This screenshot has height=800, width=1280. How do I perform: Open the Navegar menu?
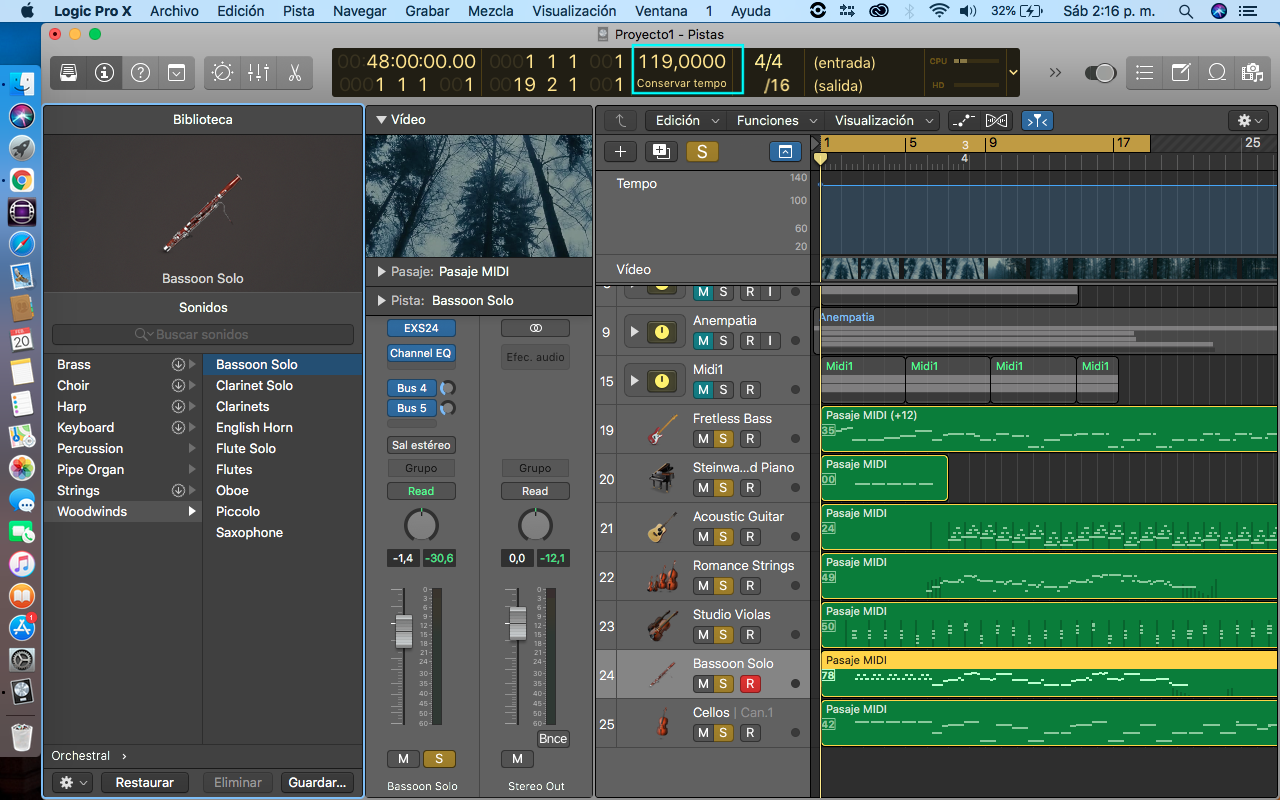point(360,11)
